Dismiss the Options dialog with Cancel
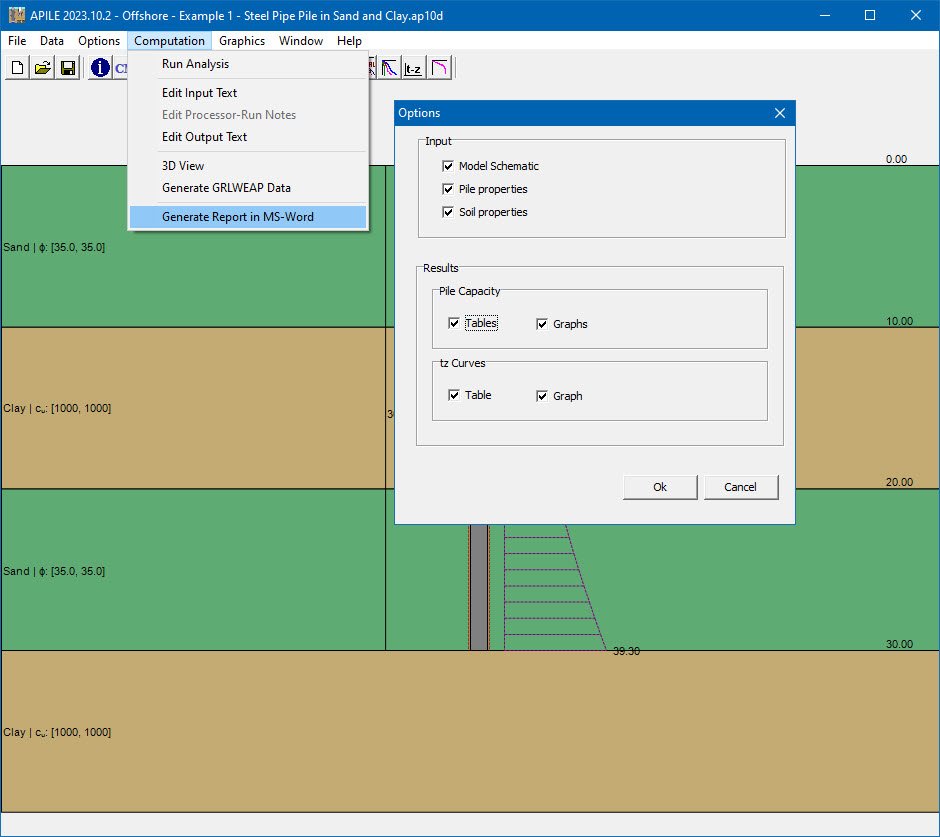The image size is (940, 837). (x=740, y=487)
